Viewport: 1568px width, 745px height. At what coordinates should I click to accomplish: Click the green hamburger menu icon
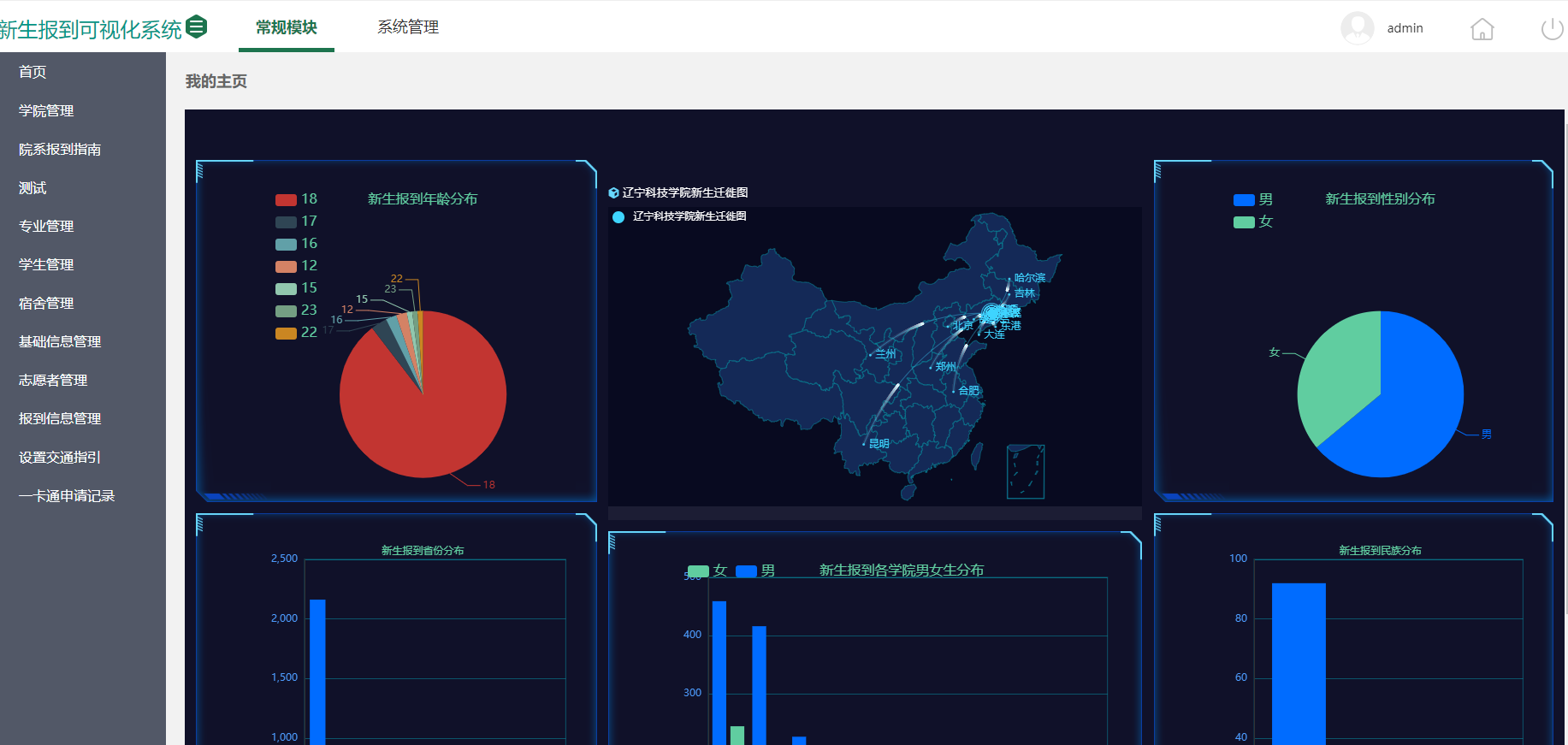pyautogui.click(x=196, y=27)
